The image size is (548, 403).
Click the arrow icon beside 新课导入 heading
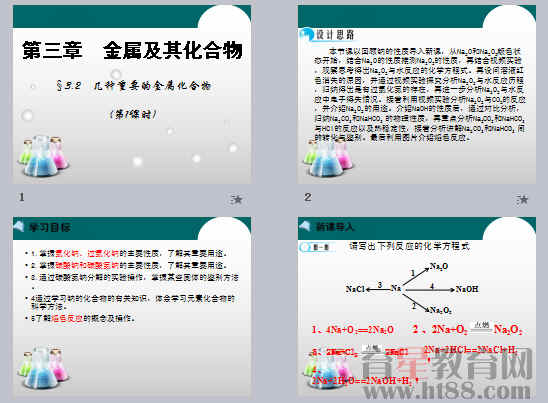304,226
